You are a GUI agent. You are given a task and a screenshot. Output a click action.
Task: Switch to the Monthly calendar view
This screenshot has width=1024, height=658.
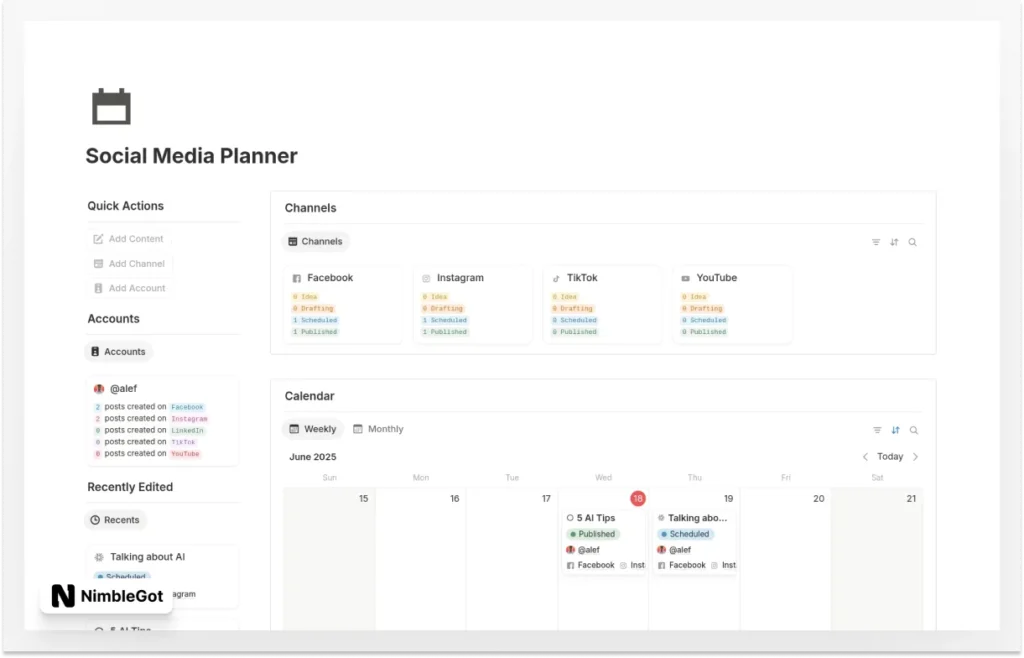(378, 429)
